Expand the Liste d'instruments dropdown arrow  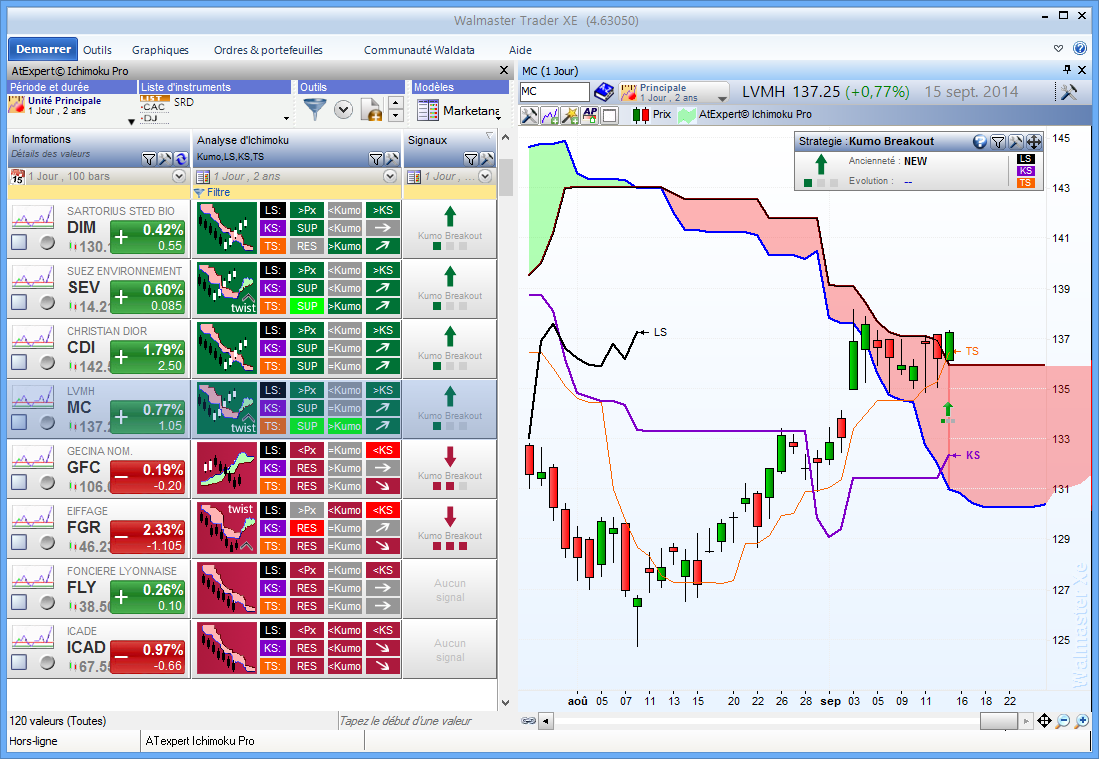click(286, 118)
